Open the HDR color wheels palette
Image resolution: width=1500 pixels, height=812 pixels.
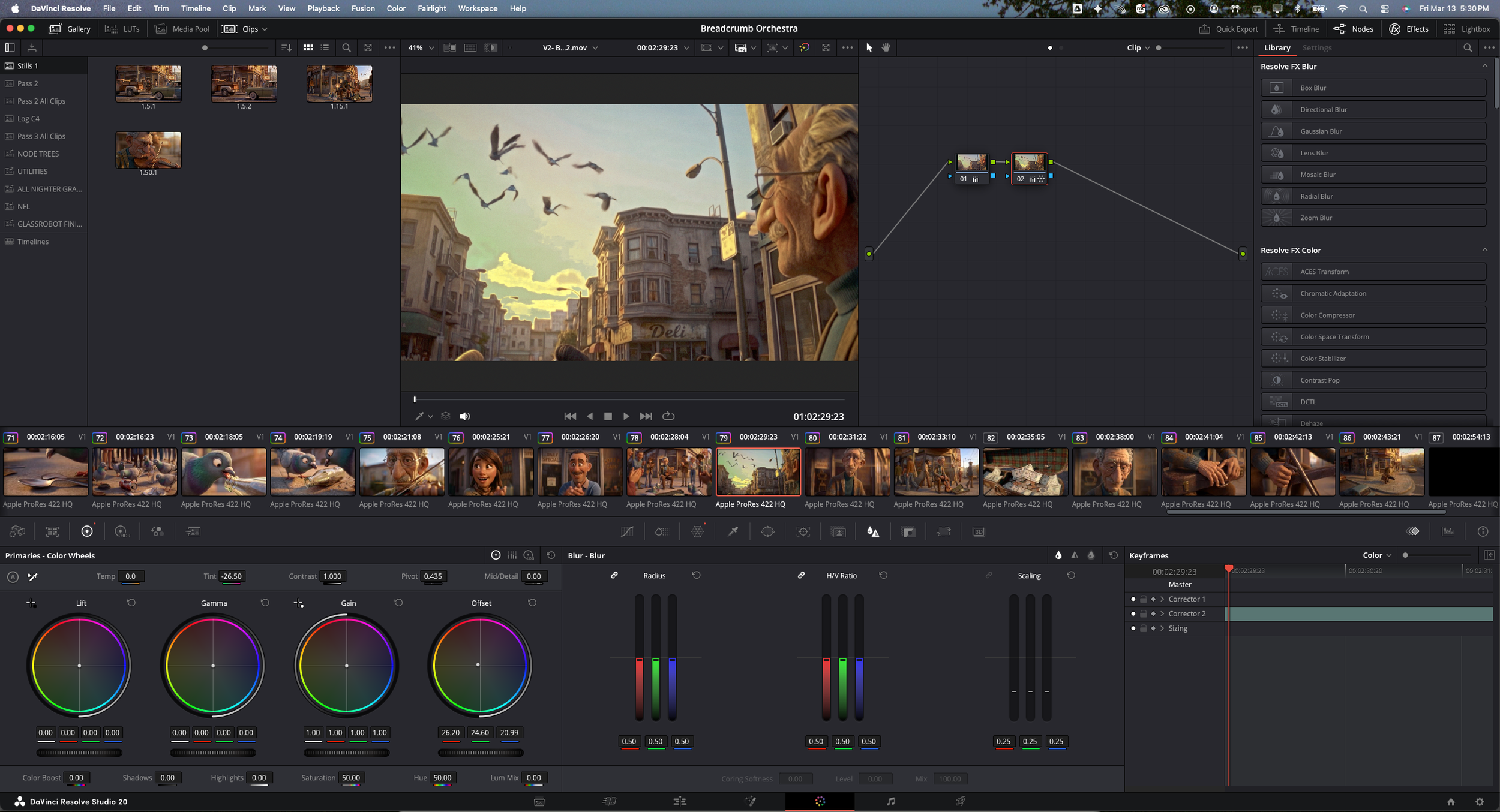(x=122, y=531)
